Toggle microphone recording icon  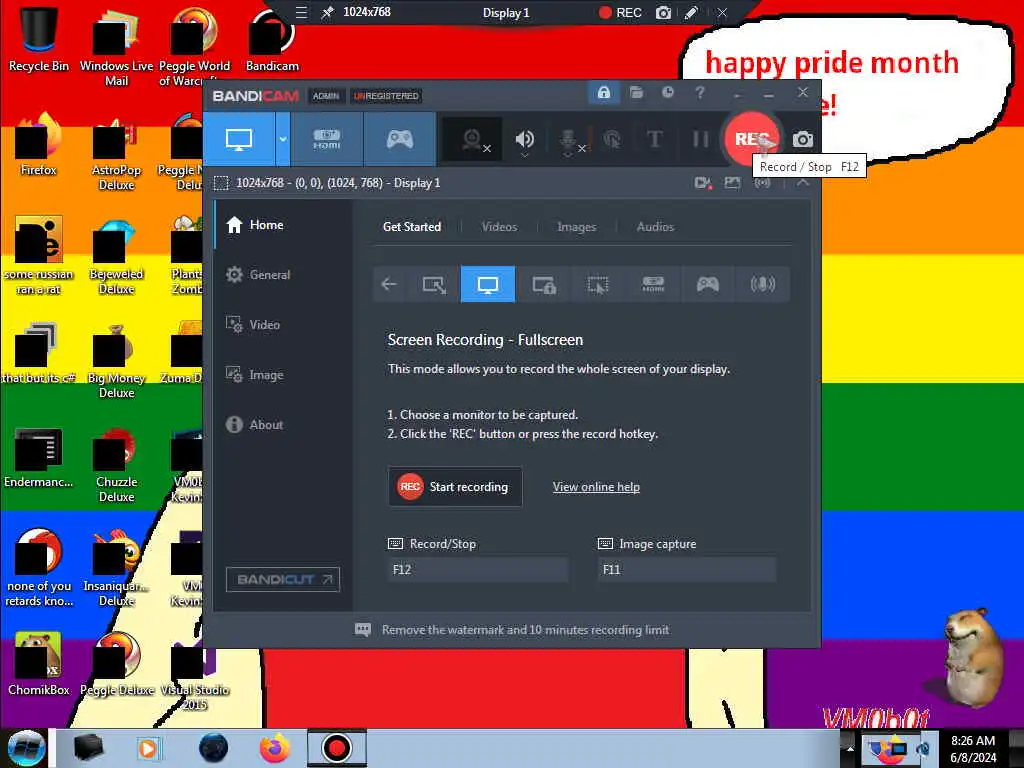pyautogui.click(x=569, y=139)
